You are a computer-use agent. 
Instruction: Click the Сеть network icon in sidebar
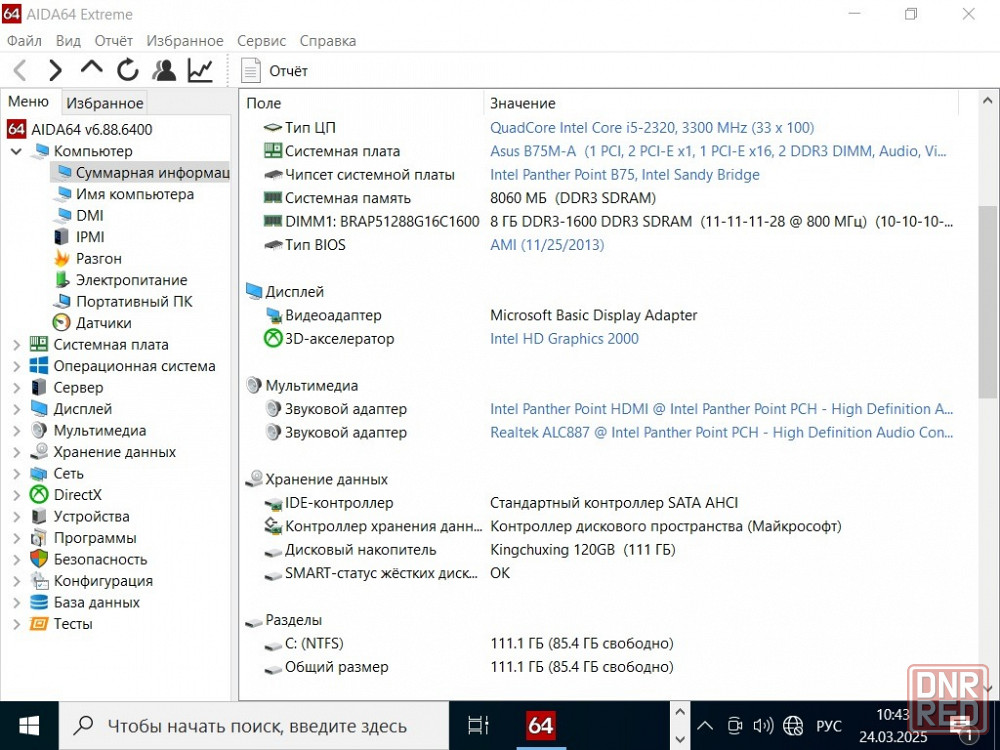pyautogui.click(x=39, y=473)
